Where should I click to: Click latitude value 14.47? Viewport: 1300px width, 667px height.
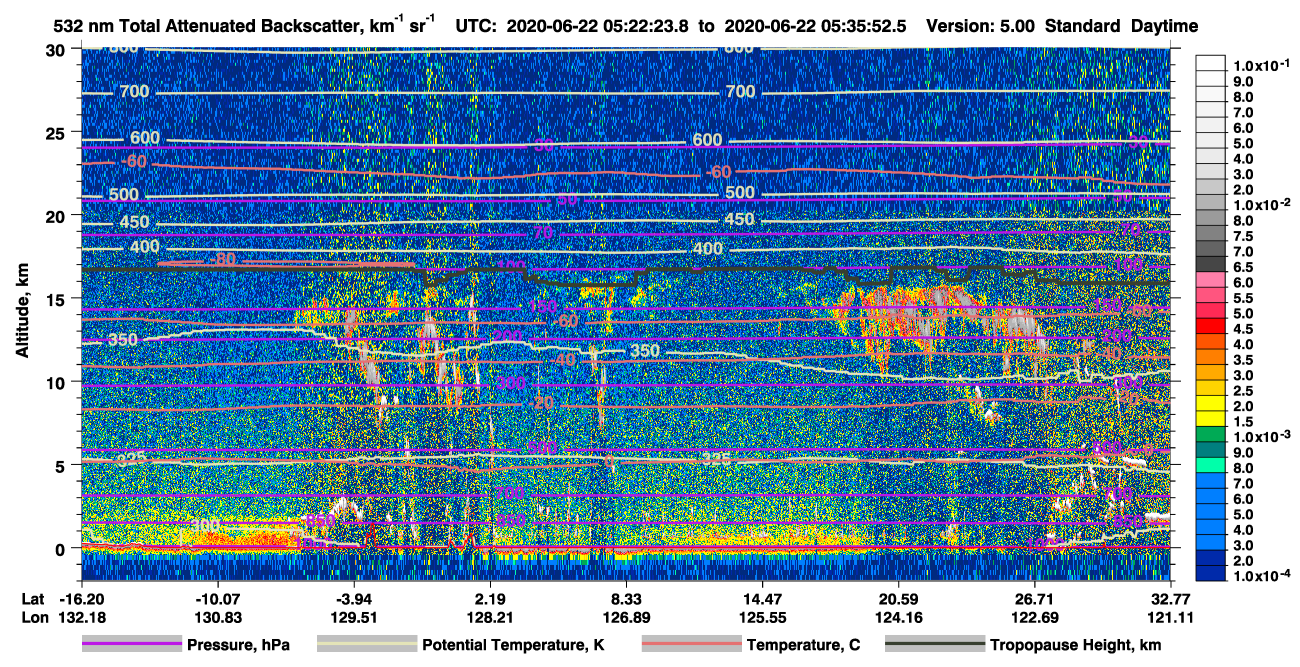(762, 599)
